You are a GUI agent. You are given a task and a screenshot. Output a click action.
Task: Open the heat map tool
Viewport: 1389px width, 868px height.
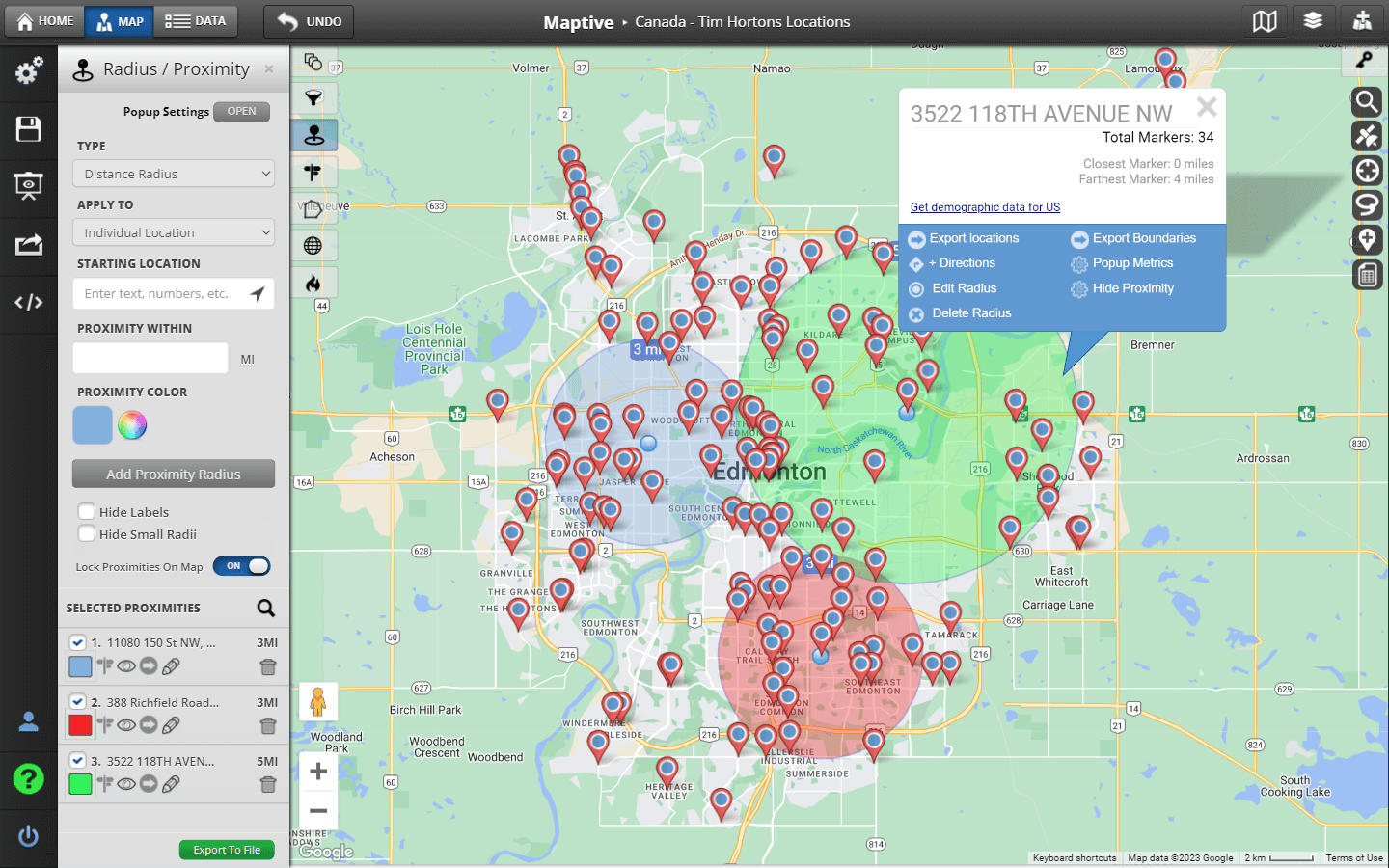(314, 282)
